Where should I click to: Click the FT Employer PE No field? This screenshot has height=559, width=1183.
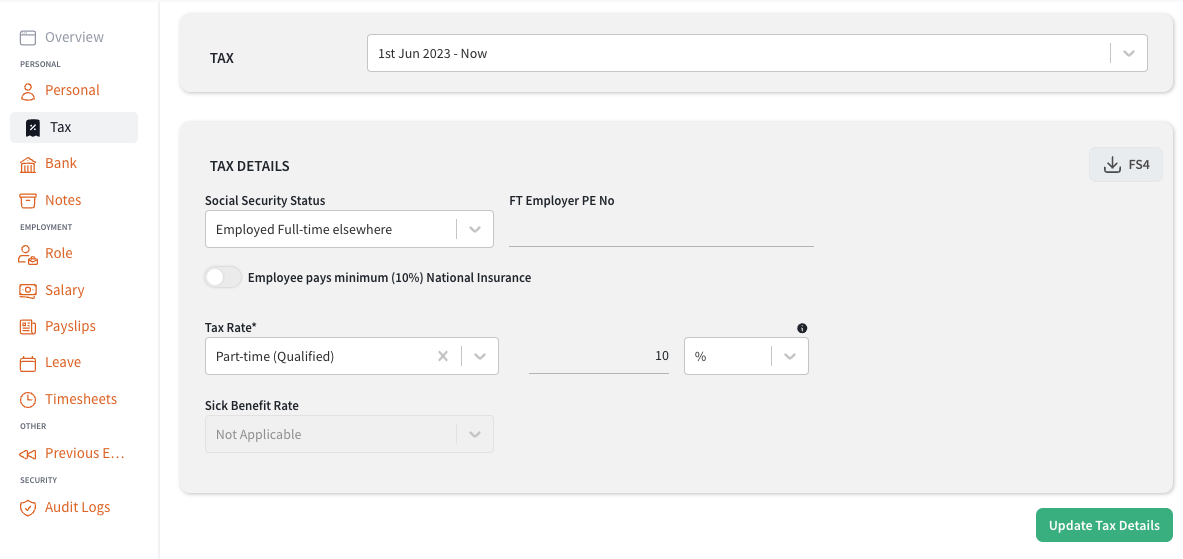662,231
